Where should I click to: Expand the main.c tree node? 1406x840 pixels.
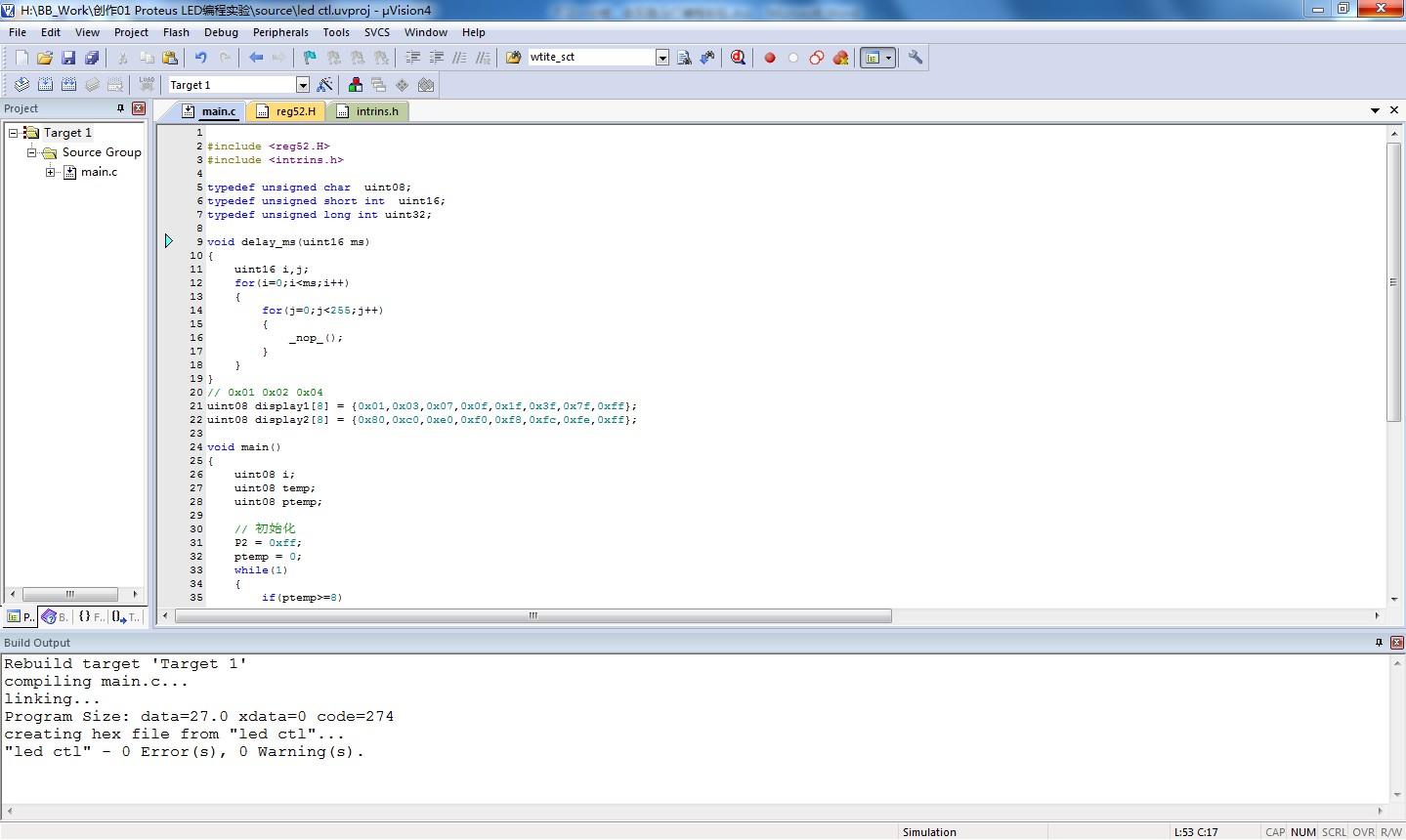[51, 172]
